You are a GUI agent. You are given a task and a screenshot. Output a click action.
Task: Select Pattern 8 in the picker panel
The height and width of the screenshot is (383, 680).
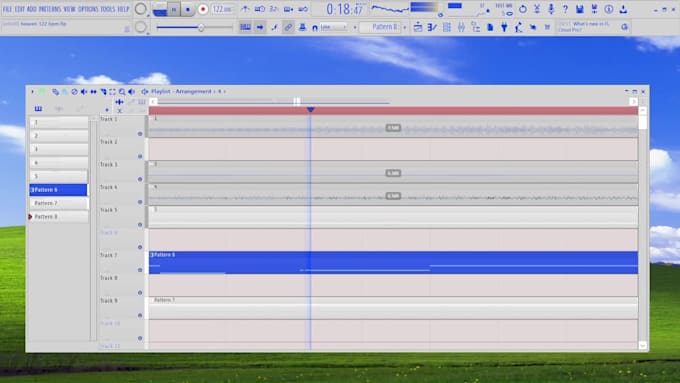pyautogui.click(x=58, y=216)
